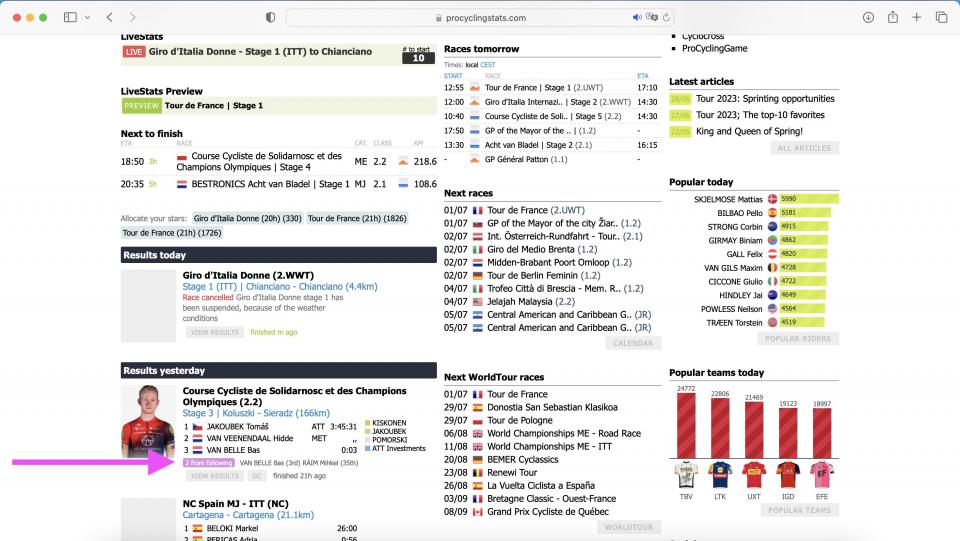Open Acht van Bladel Stage 2 (2.1)
This screenshot has height=541, width=960.
coord(538,145)
